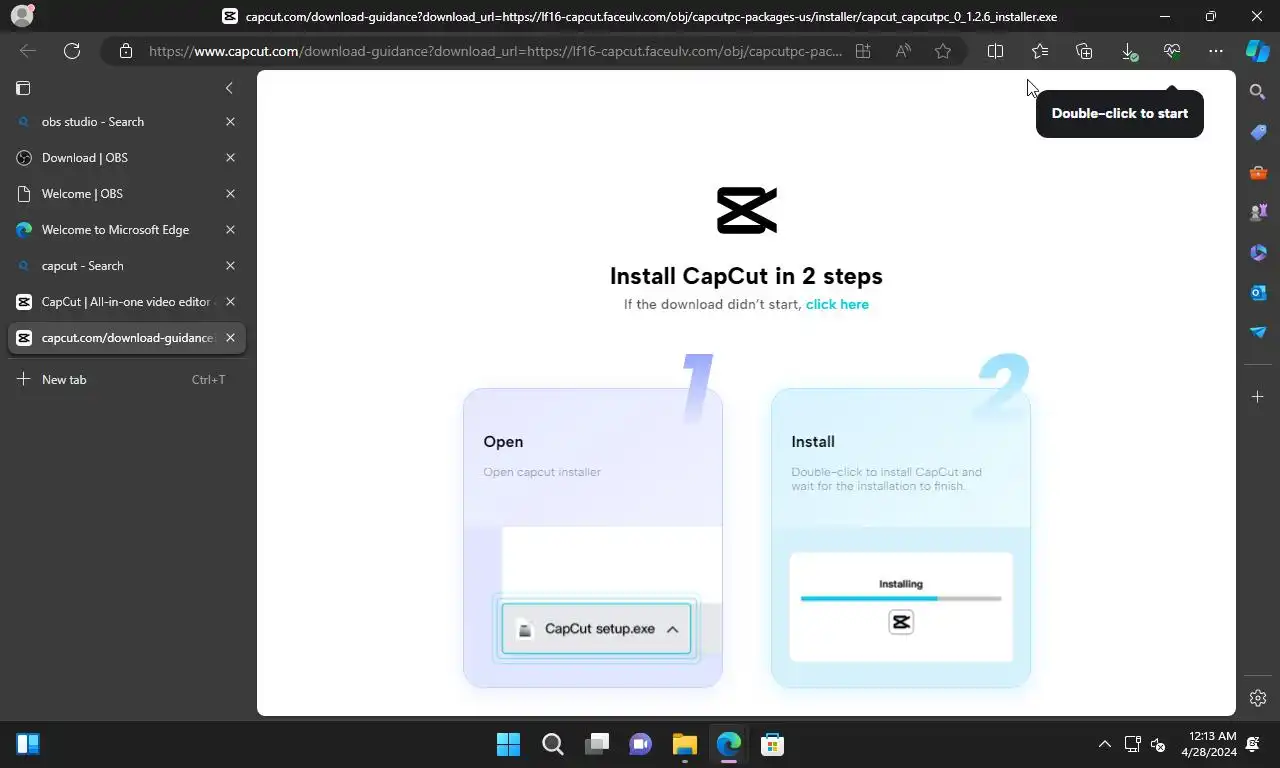Screen dimensions: 1280x768
Task: Open sidebar Search
Action: coord(1258,92)
